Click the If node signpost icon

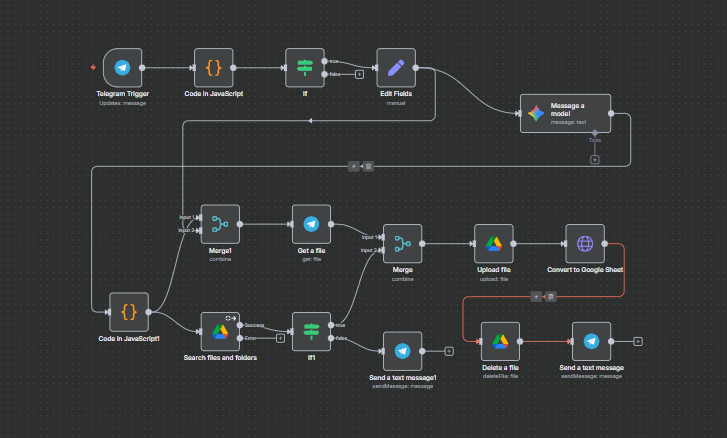[305, 68]
